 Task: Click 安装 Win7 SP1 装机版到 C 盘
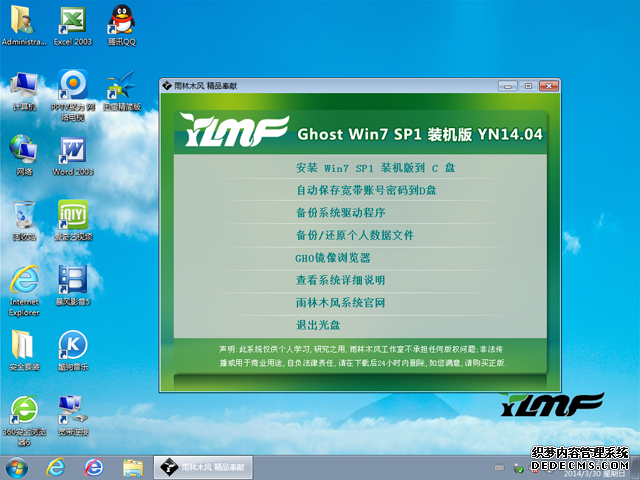[x=375, y=168]
